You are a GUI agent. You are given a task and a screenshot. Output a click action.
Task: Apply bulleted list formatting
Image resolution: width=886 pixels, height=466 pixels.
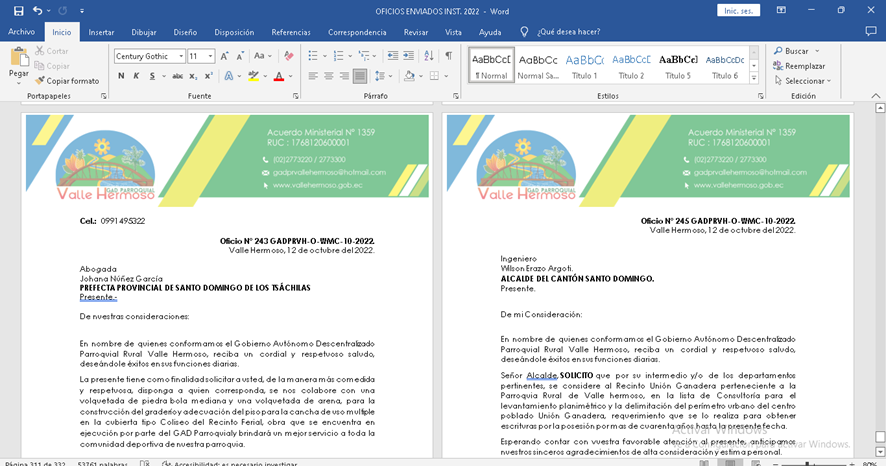tap(313, 56)
